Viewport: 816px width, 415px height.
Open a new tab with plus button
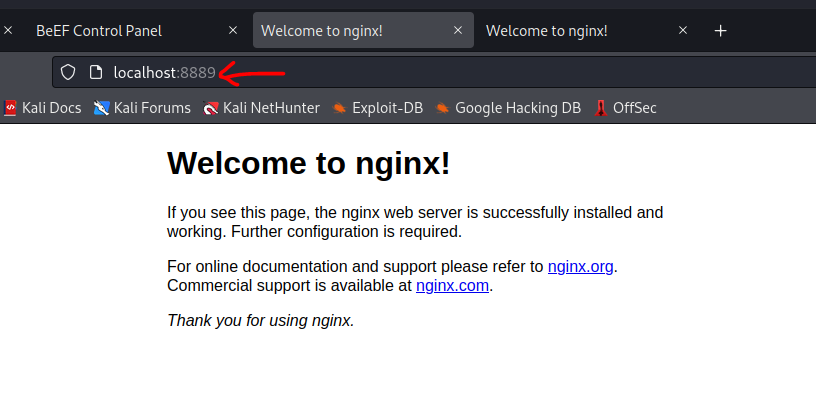coord(720,31)
